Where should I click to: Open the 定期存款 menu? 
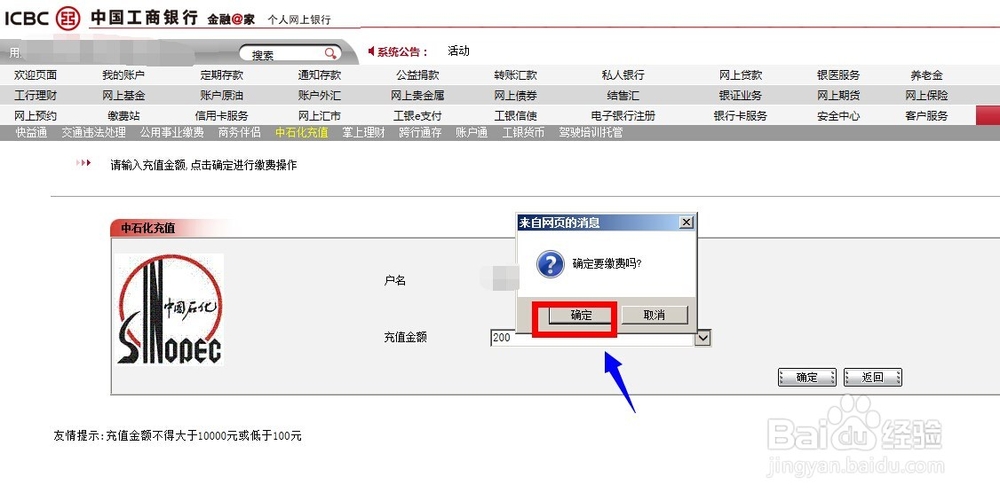221,75
